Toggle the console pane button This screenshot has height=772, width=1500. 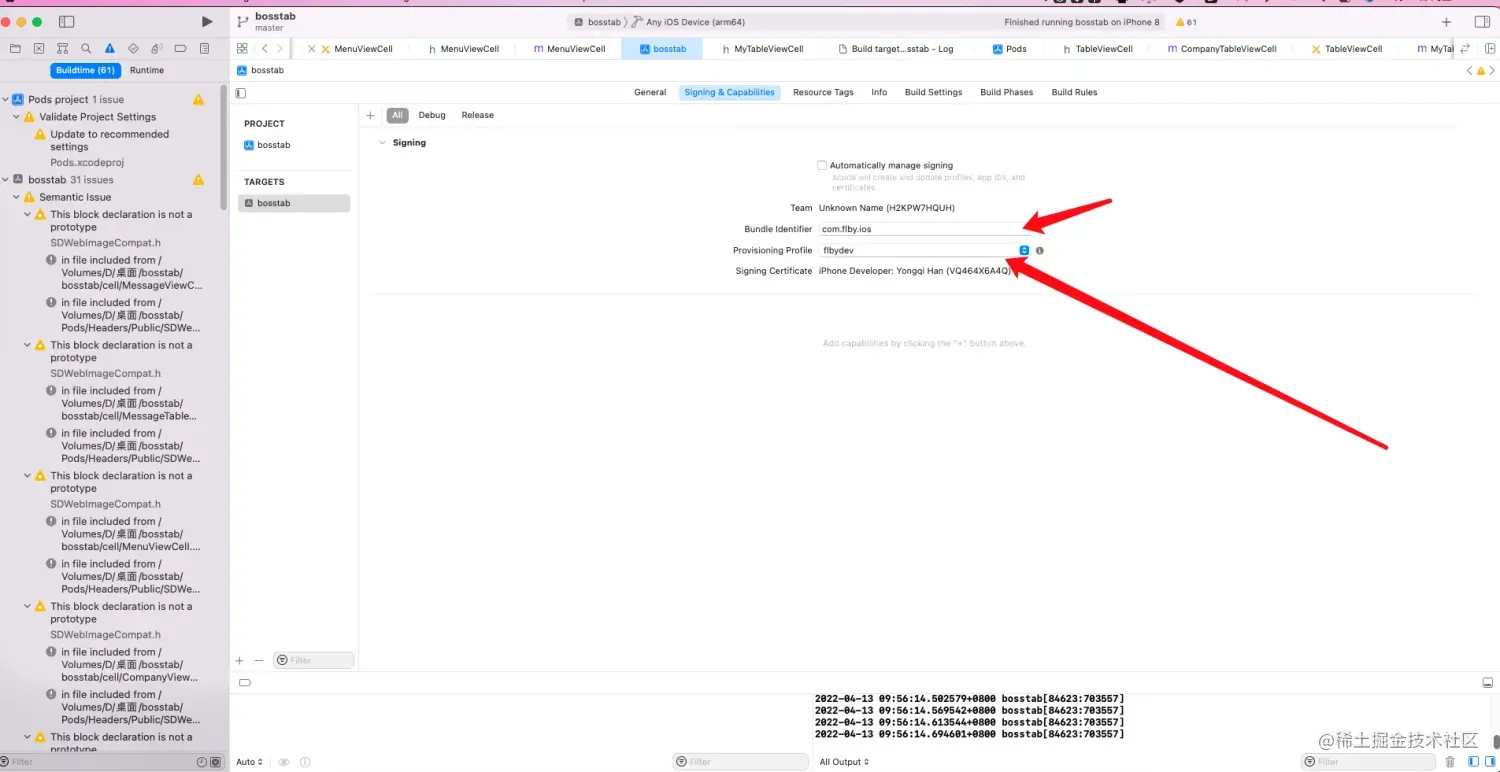click(x=1490, y=762)
